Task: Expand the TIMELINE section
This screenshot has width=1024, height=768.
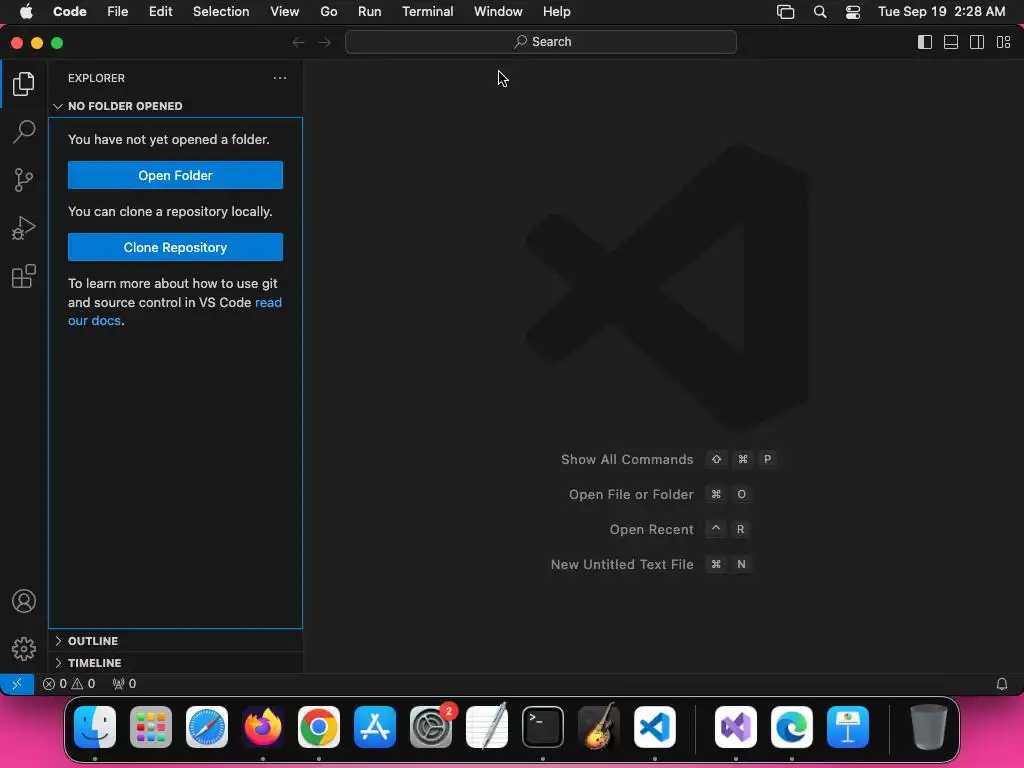Action: [175, 663]
